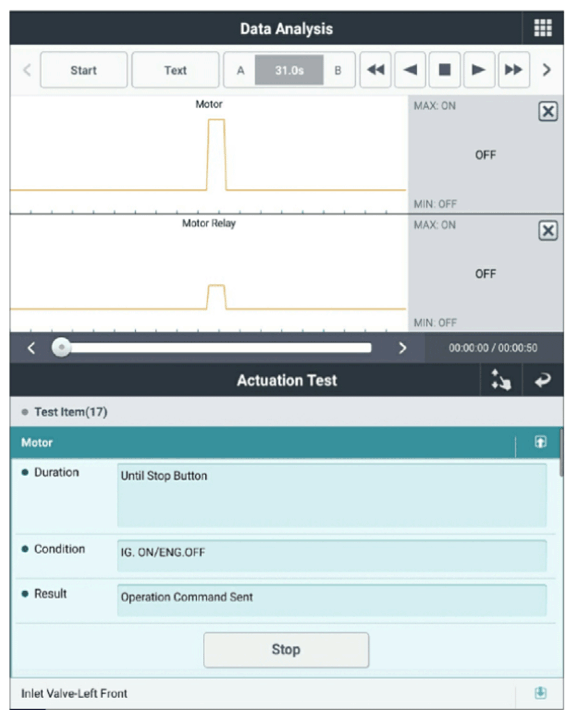
Task: Click the sensor selection icon in Actuation Test
Action: [501, 380]
